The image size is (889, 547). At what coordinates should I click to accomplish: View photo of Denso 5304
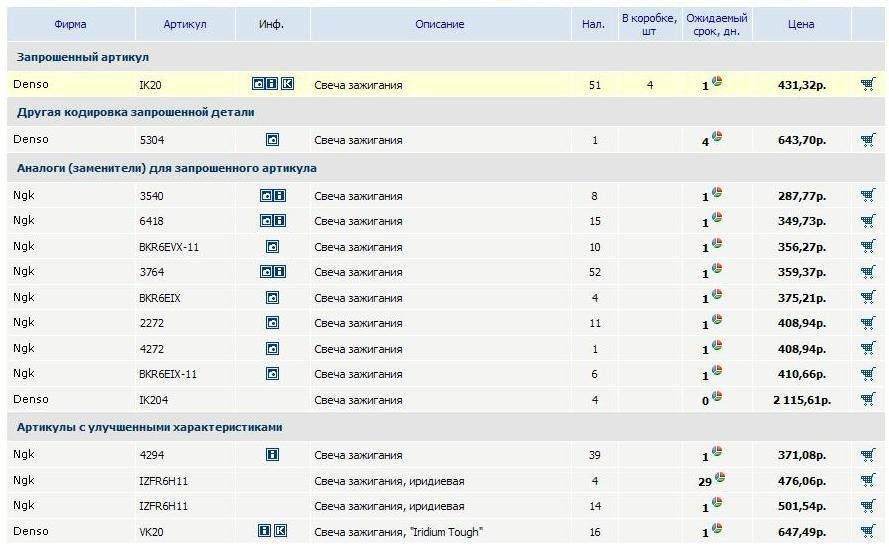coord(272,140)
